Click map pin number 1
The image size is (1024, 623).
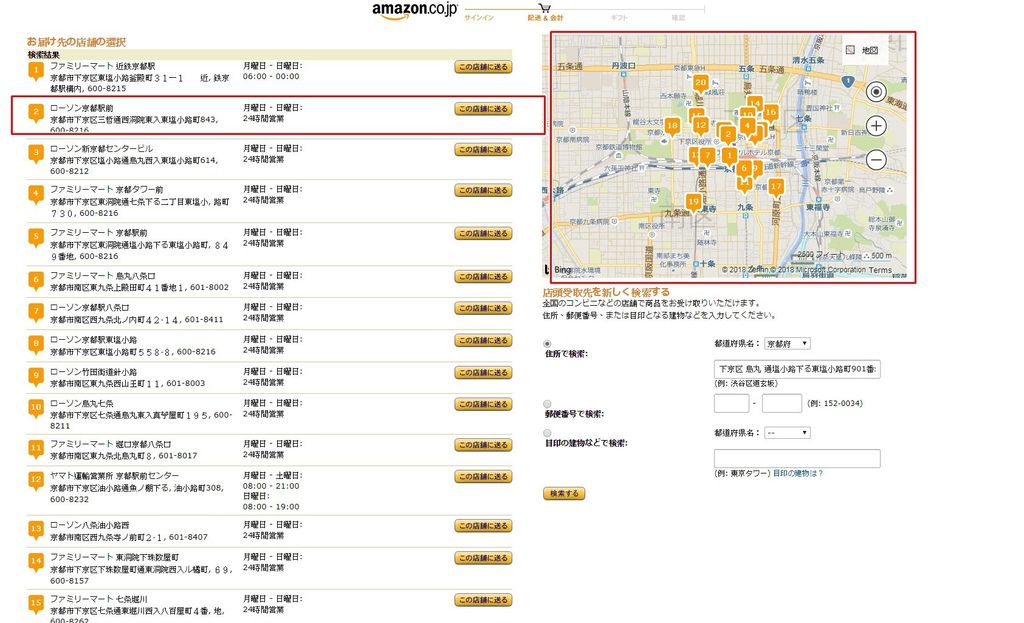coord(729,157)
